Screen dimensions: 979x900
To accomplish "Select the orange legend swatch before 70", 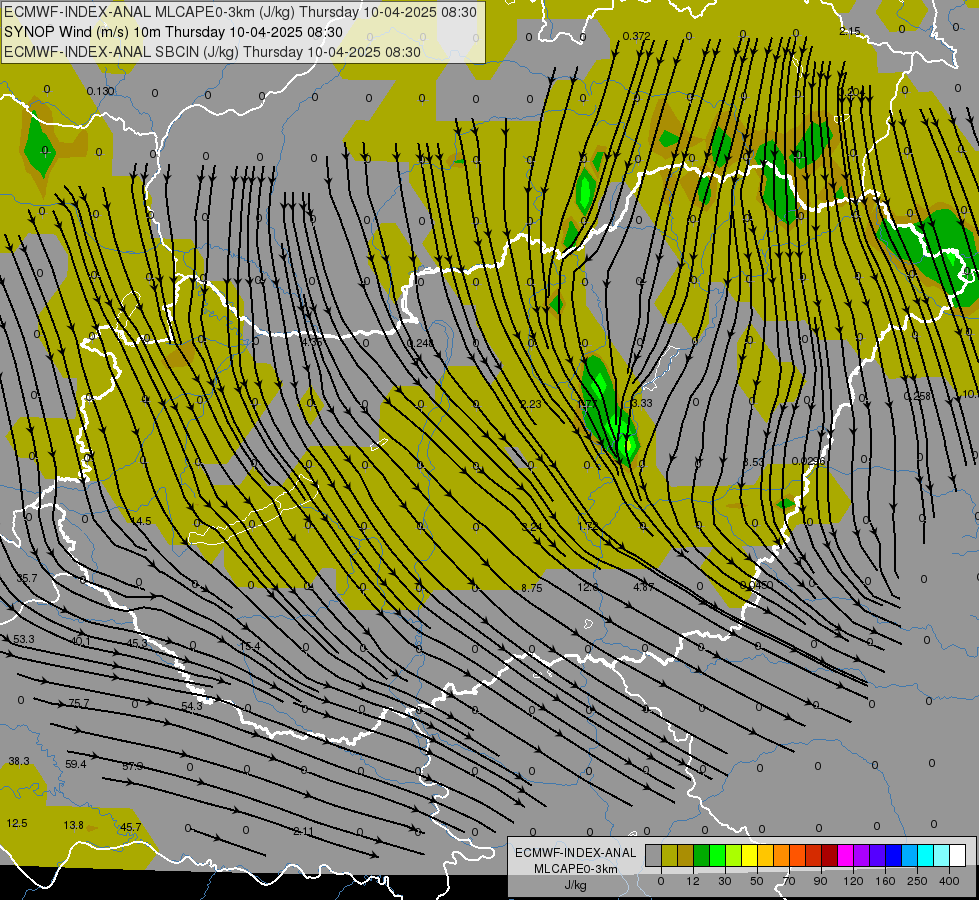I will pos(782,855).
